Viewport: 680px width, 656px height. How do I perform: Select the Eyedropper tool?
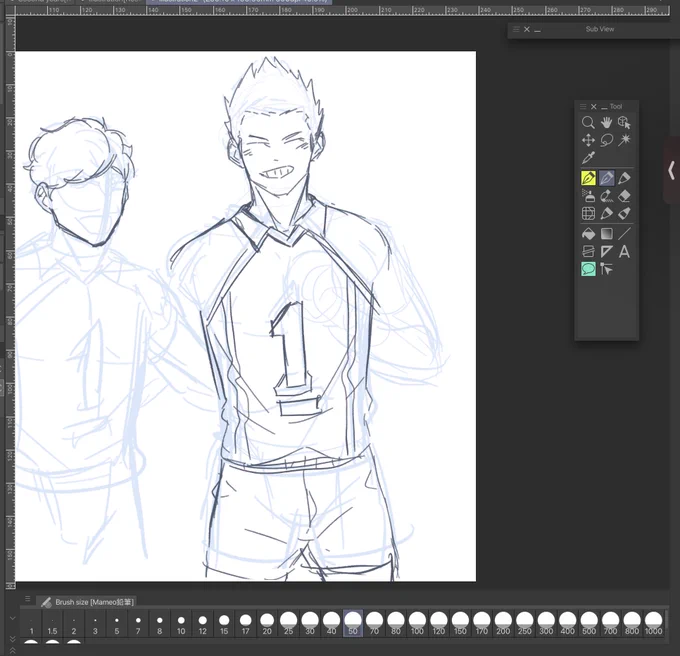pyautogui.click(x=588, y=158)
